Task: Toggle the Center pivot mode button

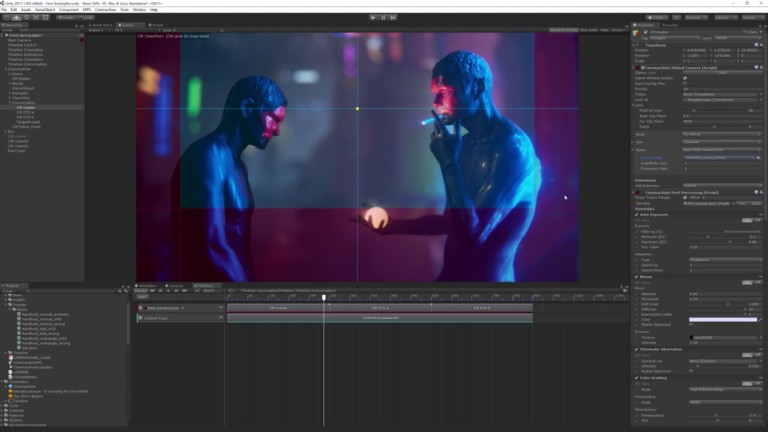Action: pyautogui.click(x=65, y=17)
